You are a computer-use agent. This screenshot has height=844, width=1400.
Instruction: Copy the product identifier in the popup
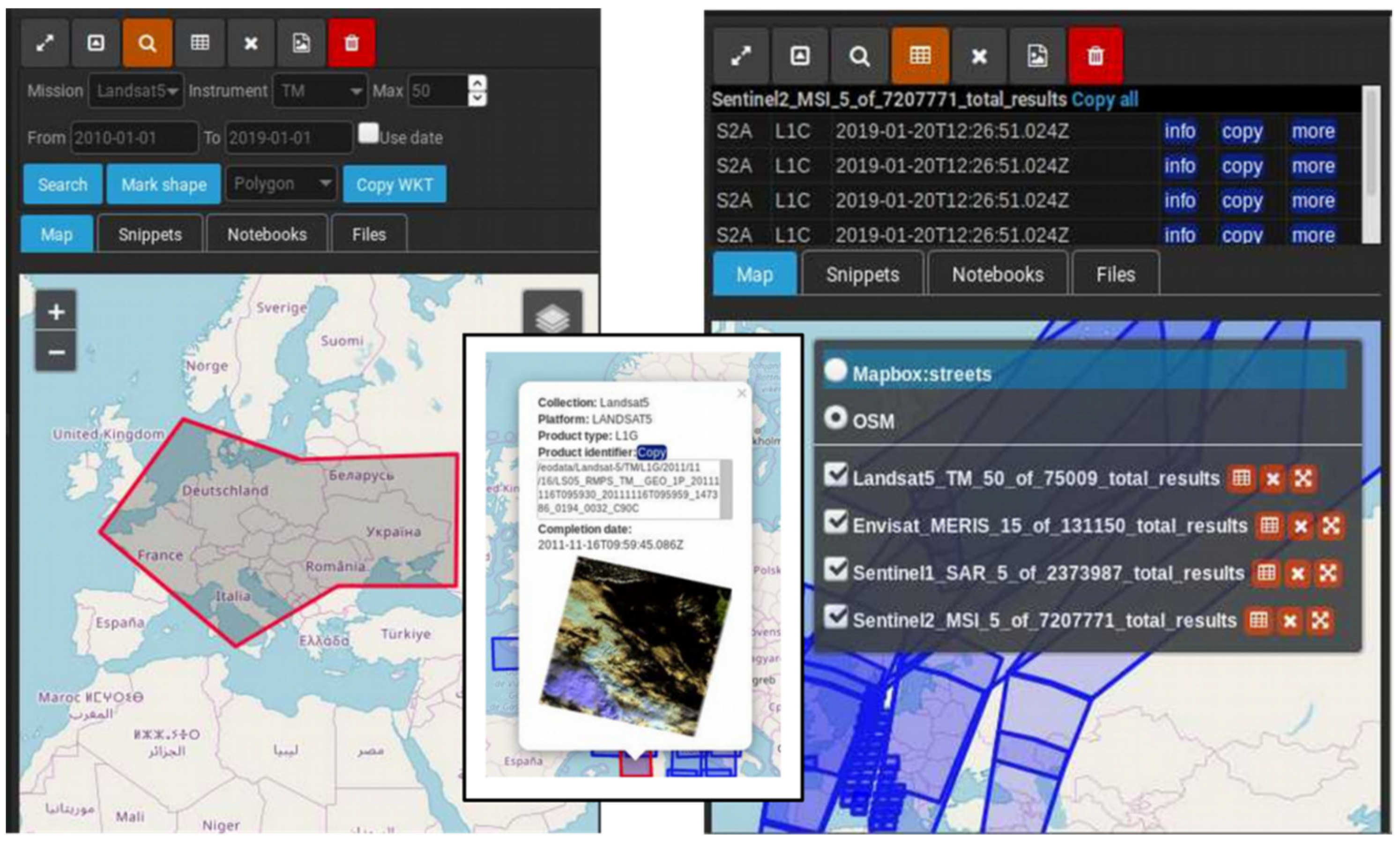pos(651,452)
